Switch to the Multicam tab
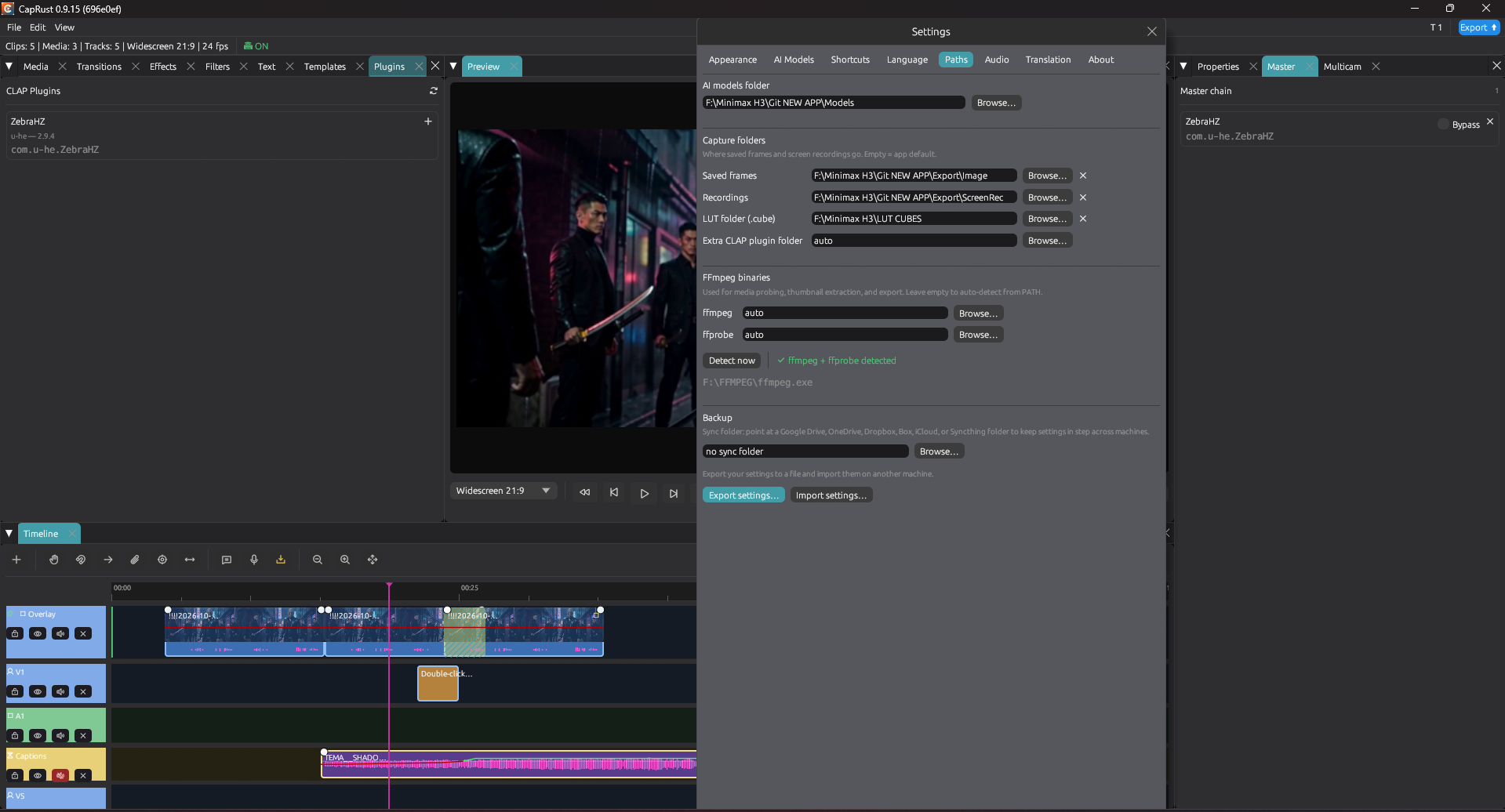The image size is (1505, 812). pyautogui.click(x=1343, y=67)
